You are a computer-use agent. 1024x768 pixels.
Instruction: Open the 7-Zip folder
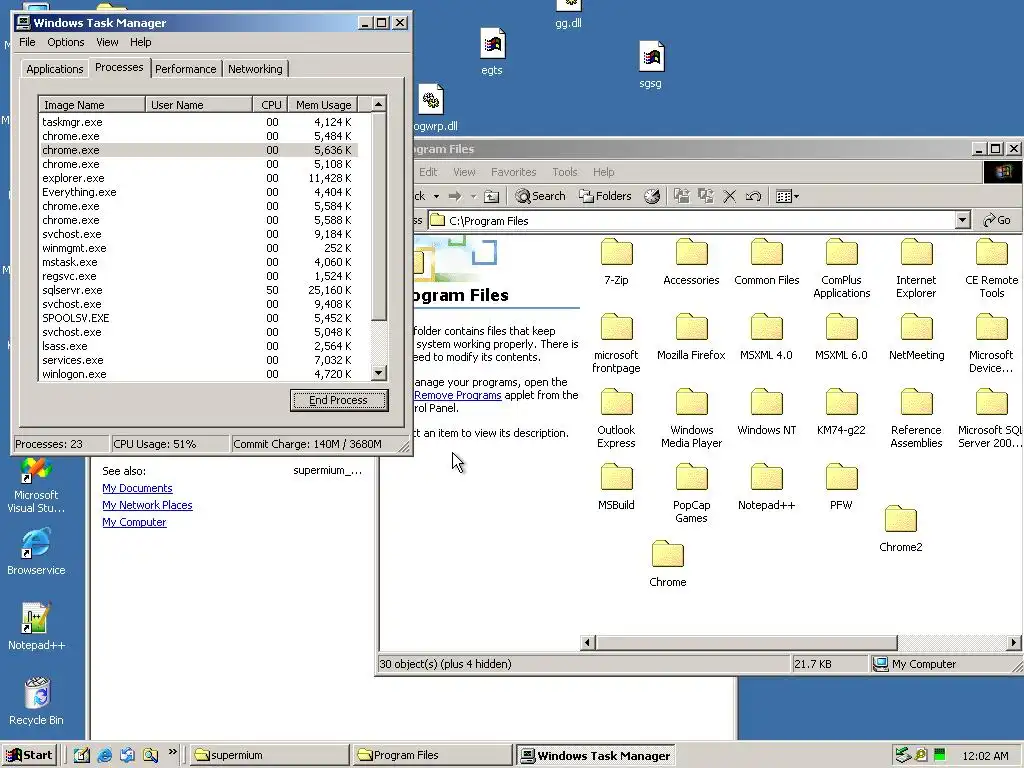[x=616, y=263]
